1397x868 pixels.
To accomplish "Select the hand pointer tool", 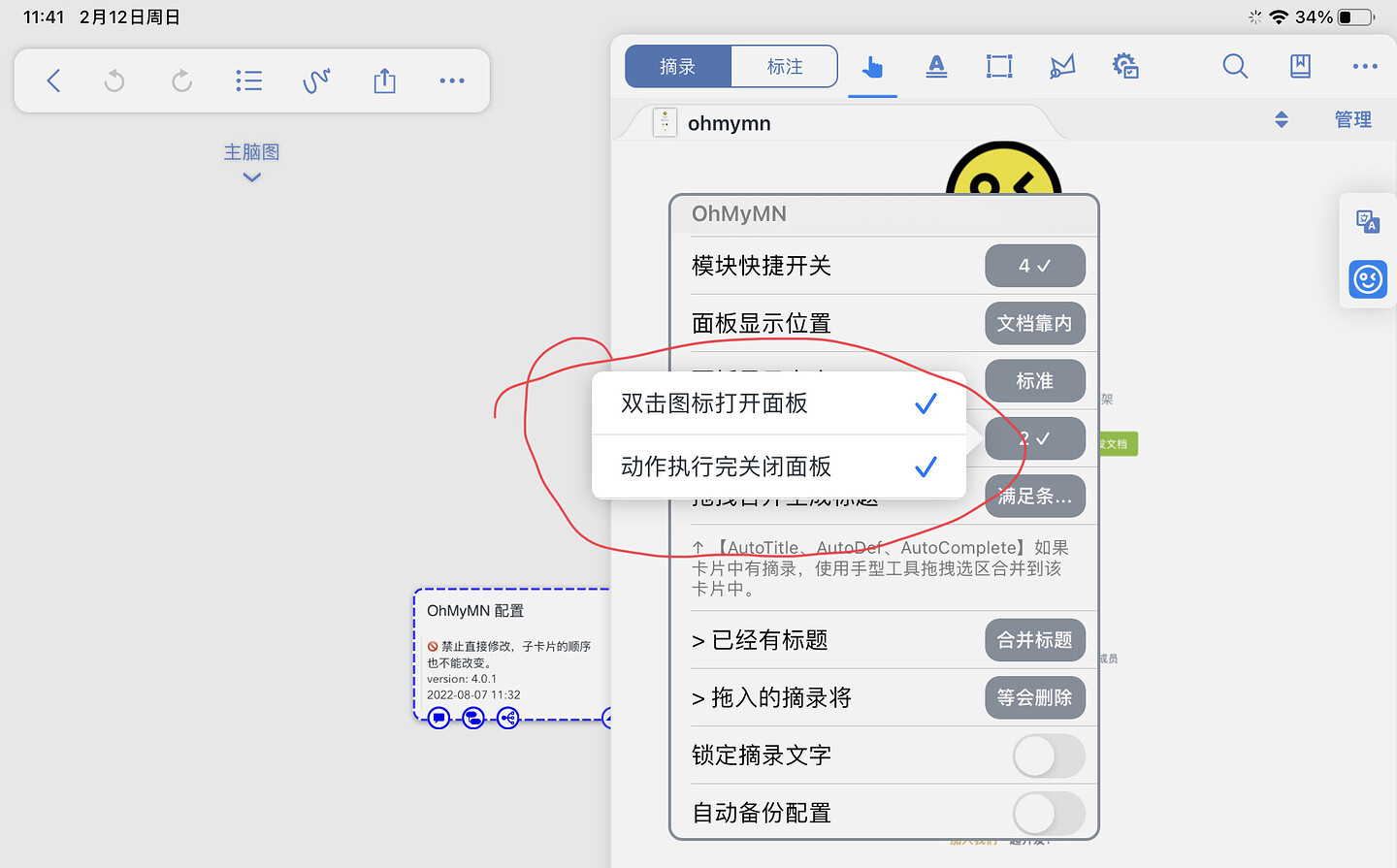I will (872, 66).
